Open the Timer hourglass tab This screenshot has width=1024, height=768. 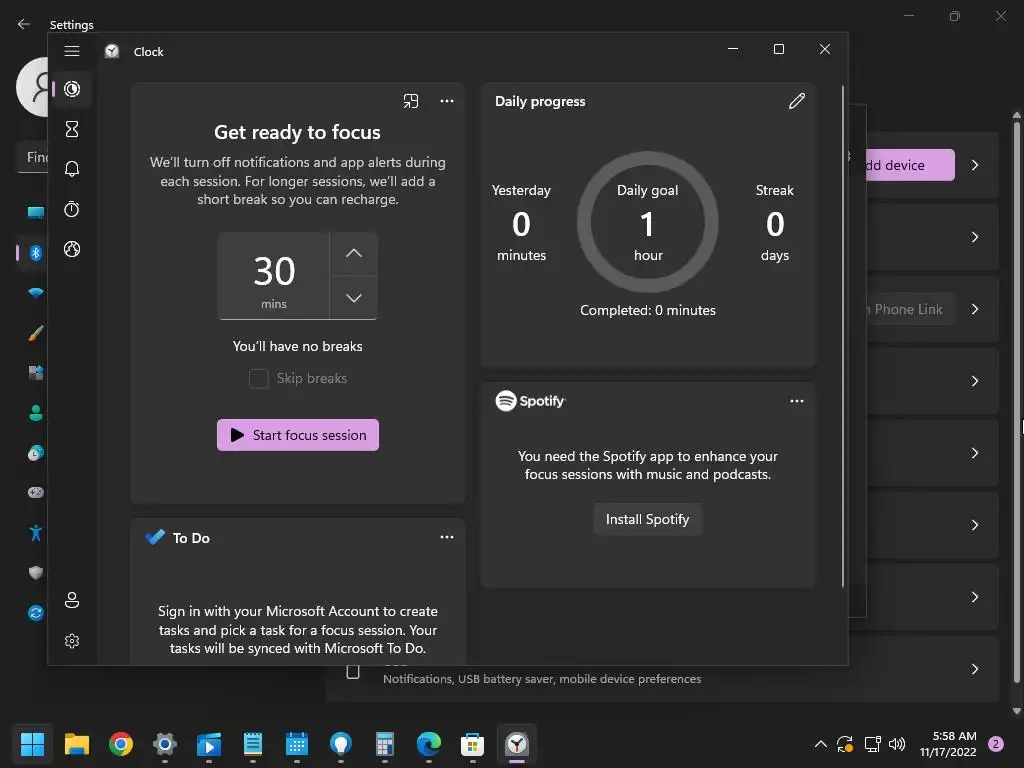[72, 129]
